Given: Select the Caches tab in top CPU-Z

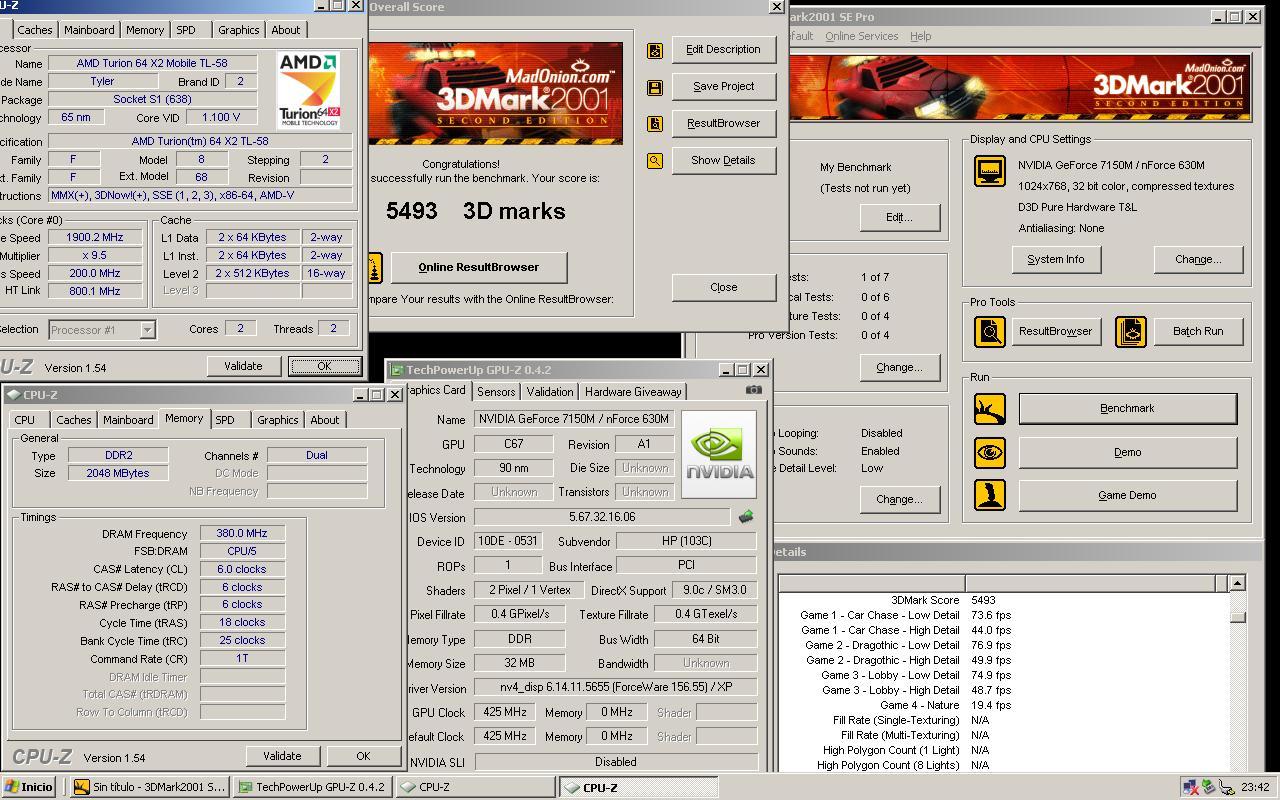Looking at the screenshot, I should click(35, 30).
